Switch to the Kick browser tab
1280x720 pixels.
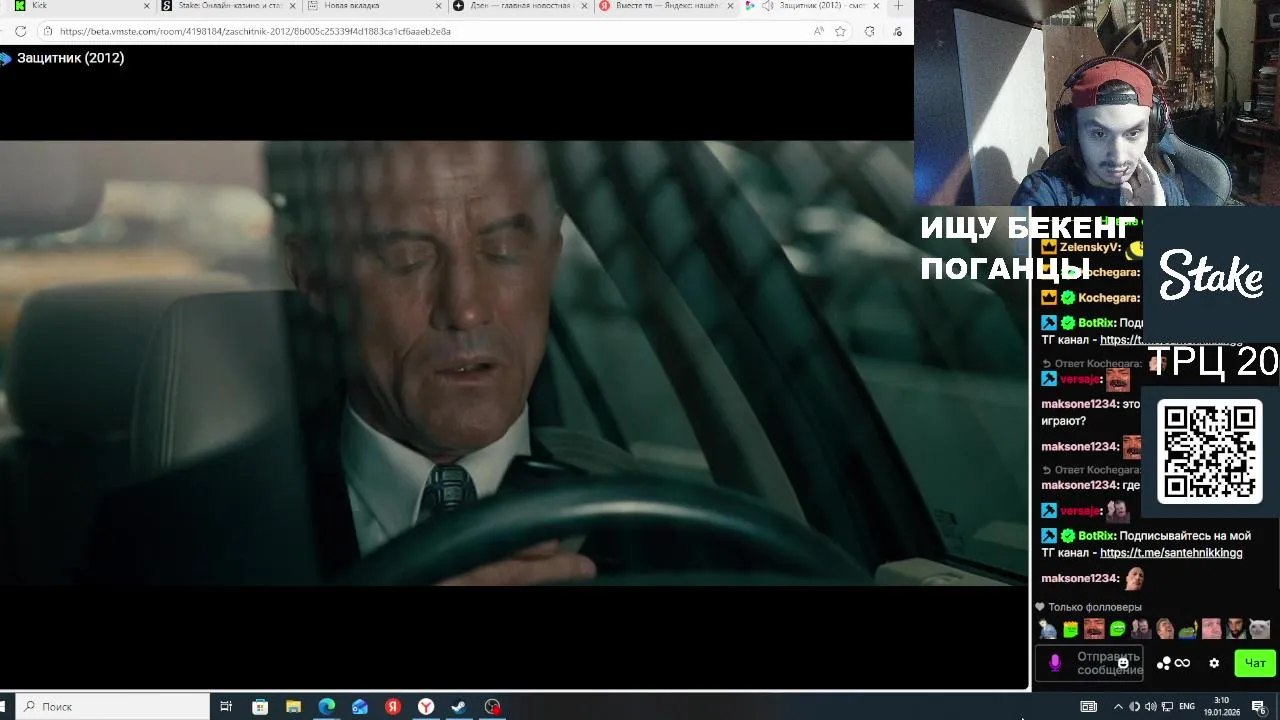[x=82, y=6]
